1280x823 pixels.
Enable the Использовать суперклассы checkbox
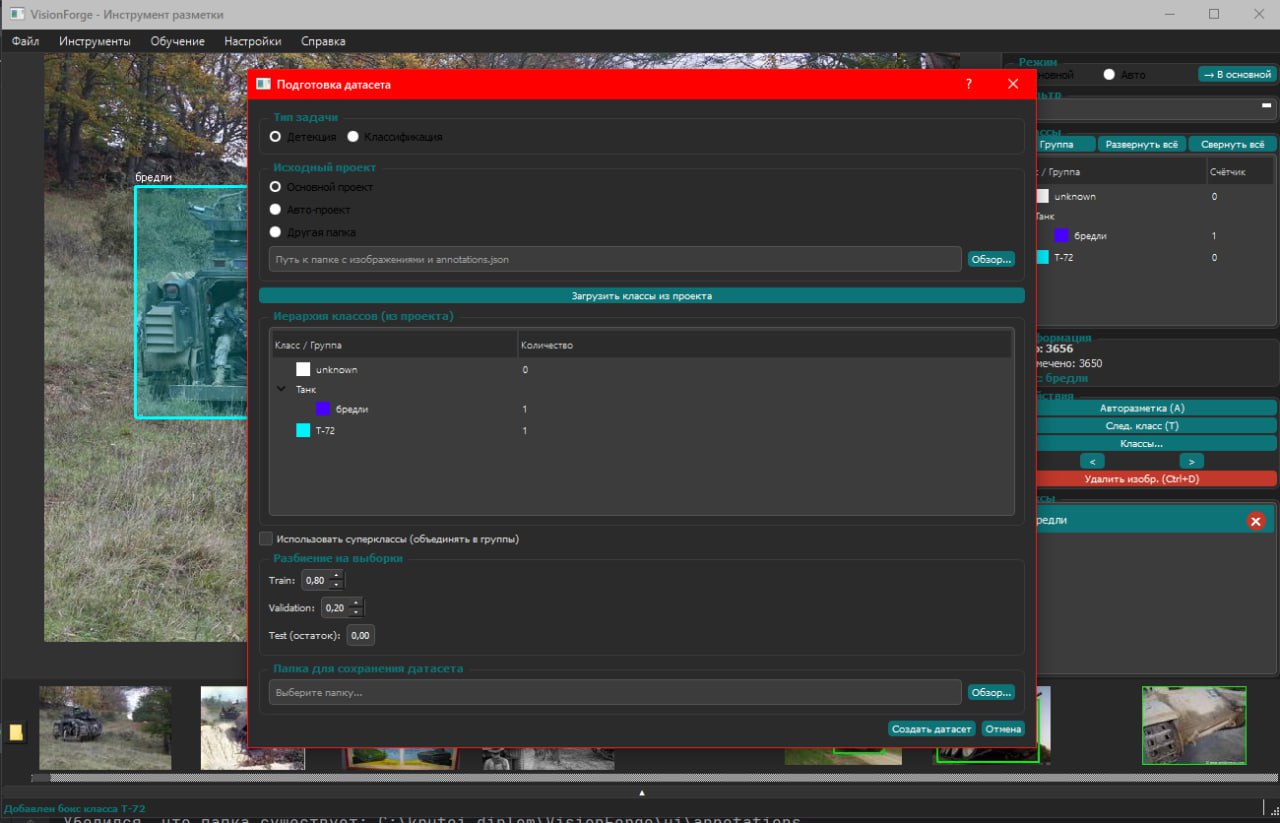pos(267,539)
